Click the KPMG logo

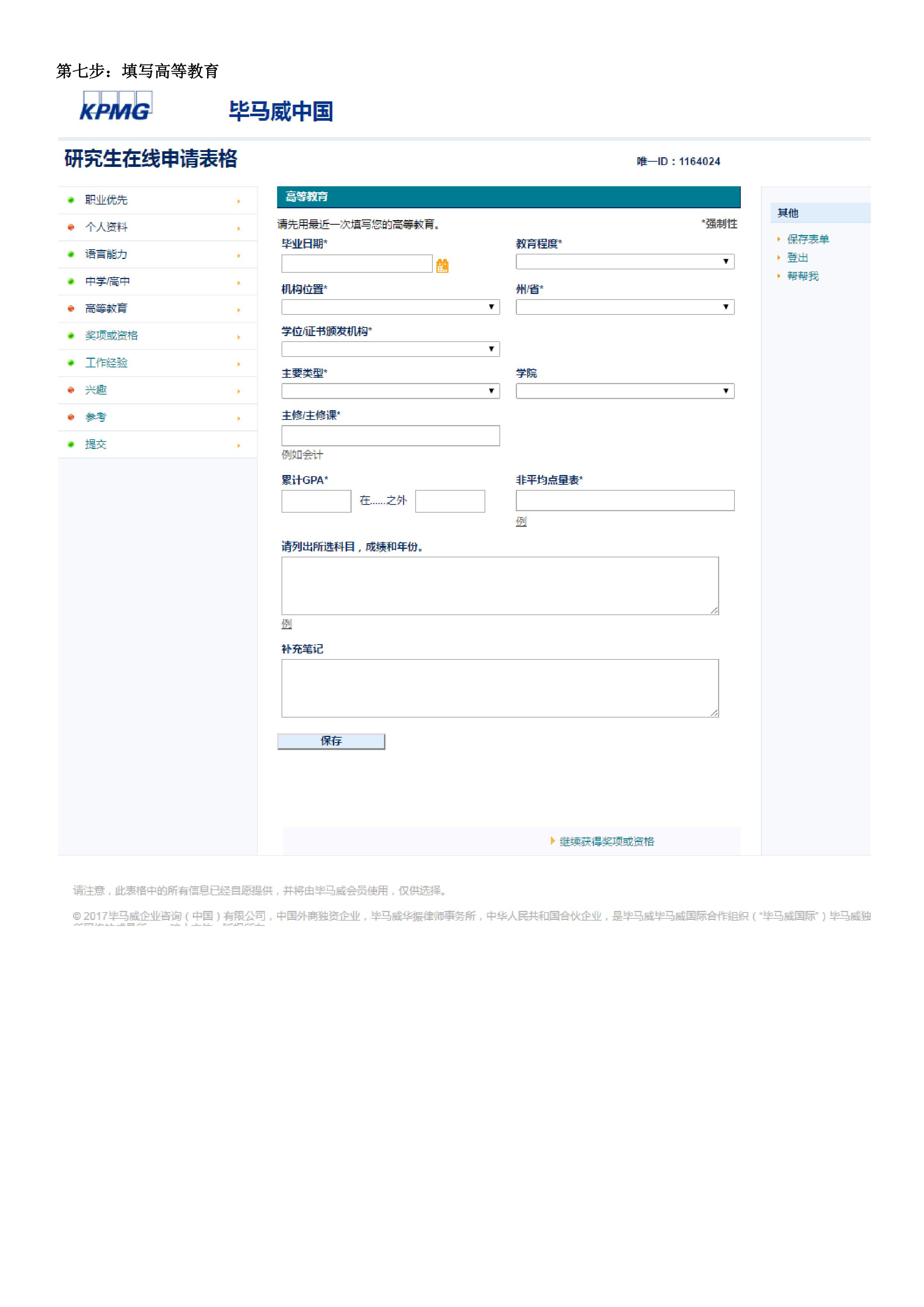click(x=116, y=107)
